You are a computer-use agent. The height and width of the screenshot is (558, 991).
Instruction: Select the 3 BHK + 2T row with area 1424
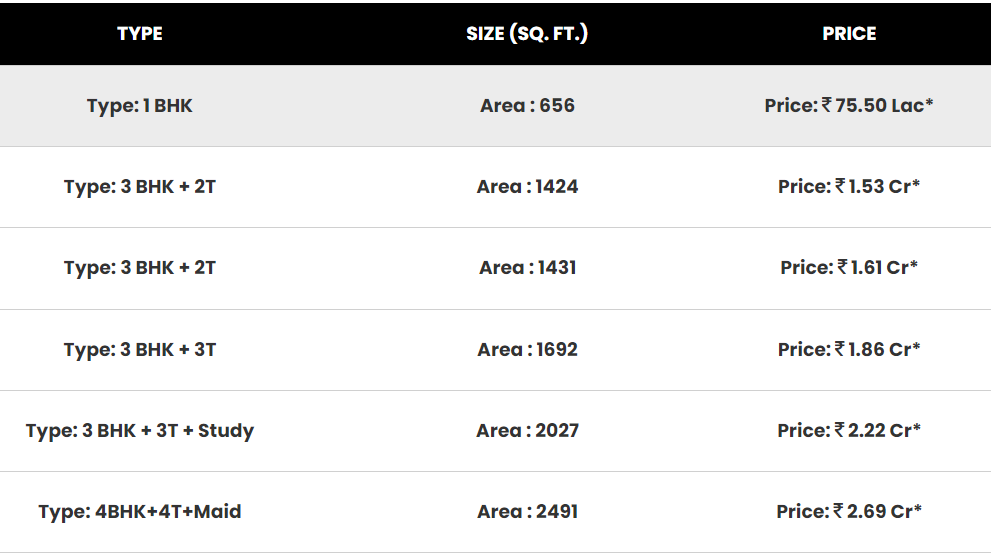[x=496, y=187]
